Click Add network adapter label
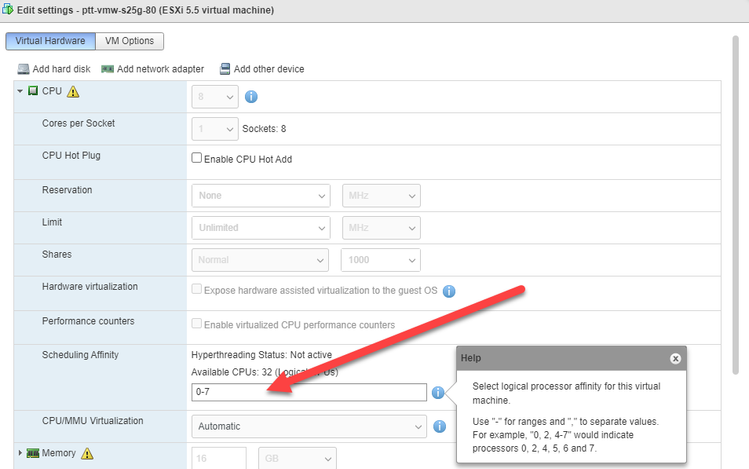 coord(160,69)
